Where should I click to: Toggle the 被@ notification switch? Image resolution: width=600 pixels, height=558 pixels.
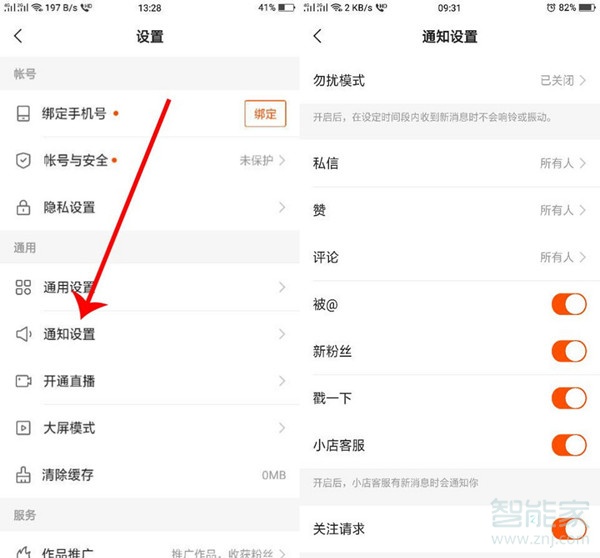pyautogui.click(x=568, y=304)
